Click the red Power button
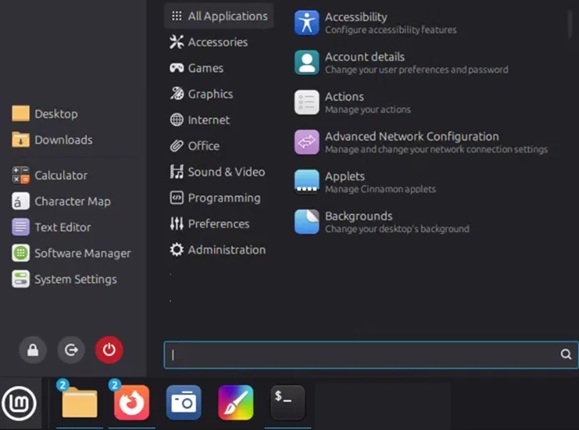Image resolution: width=579 pixels, height=430 pixels. (109, 350)
